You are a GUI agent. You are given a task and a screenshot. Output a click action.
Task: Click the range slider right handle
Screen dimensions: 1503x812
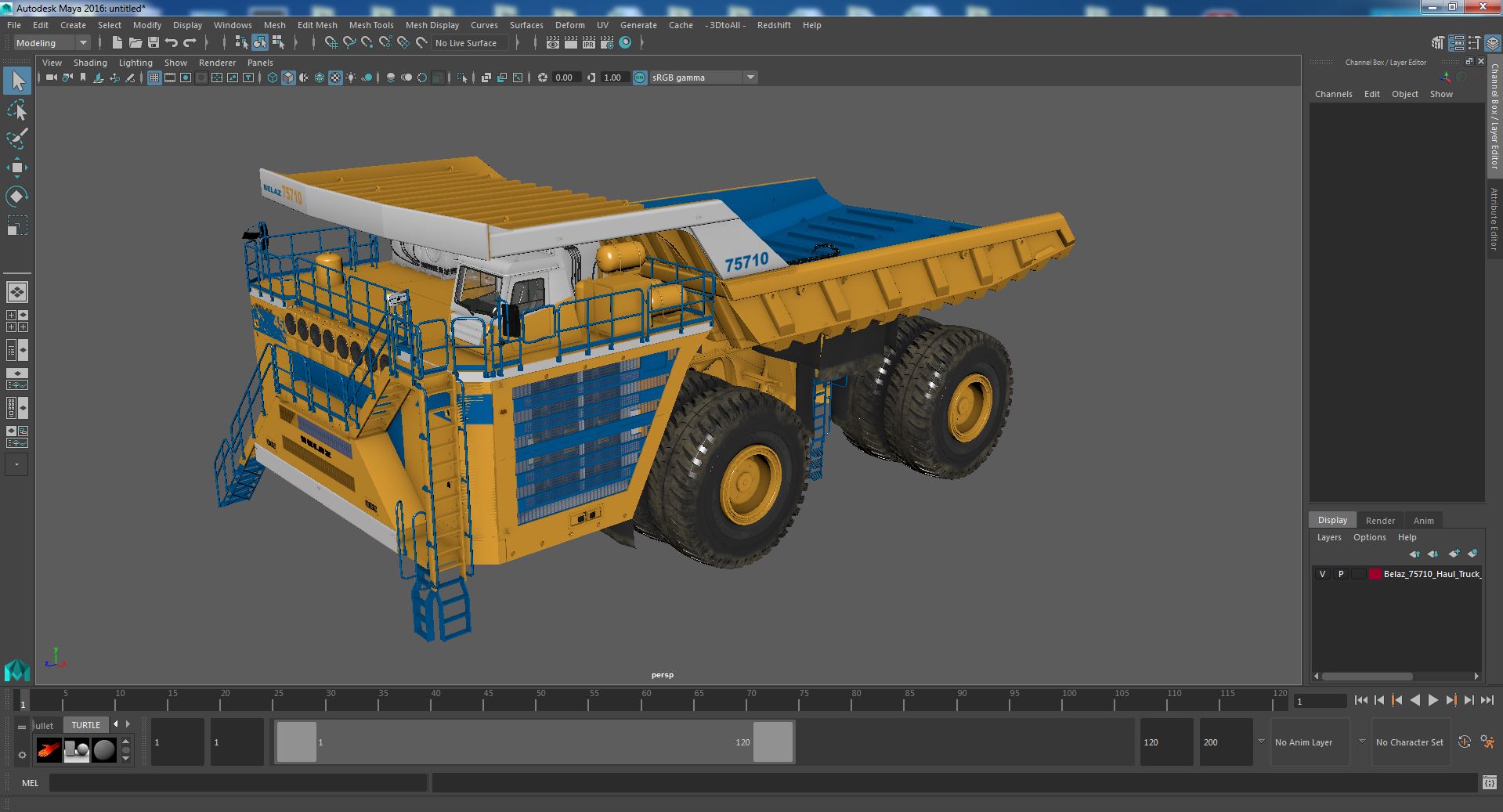pyautogui.click(x=773, y=742)
